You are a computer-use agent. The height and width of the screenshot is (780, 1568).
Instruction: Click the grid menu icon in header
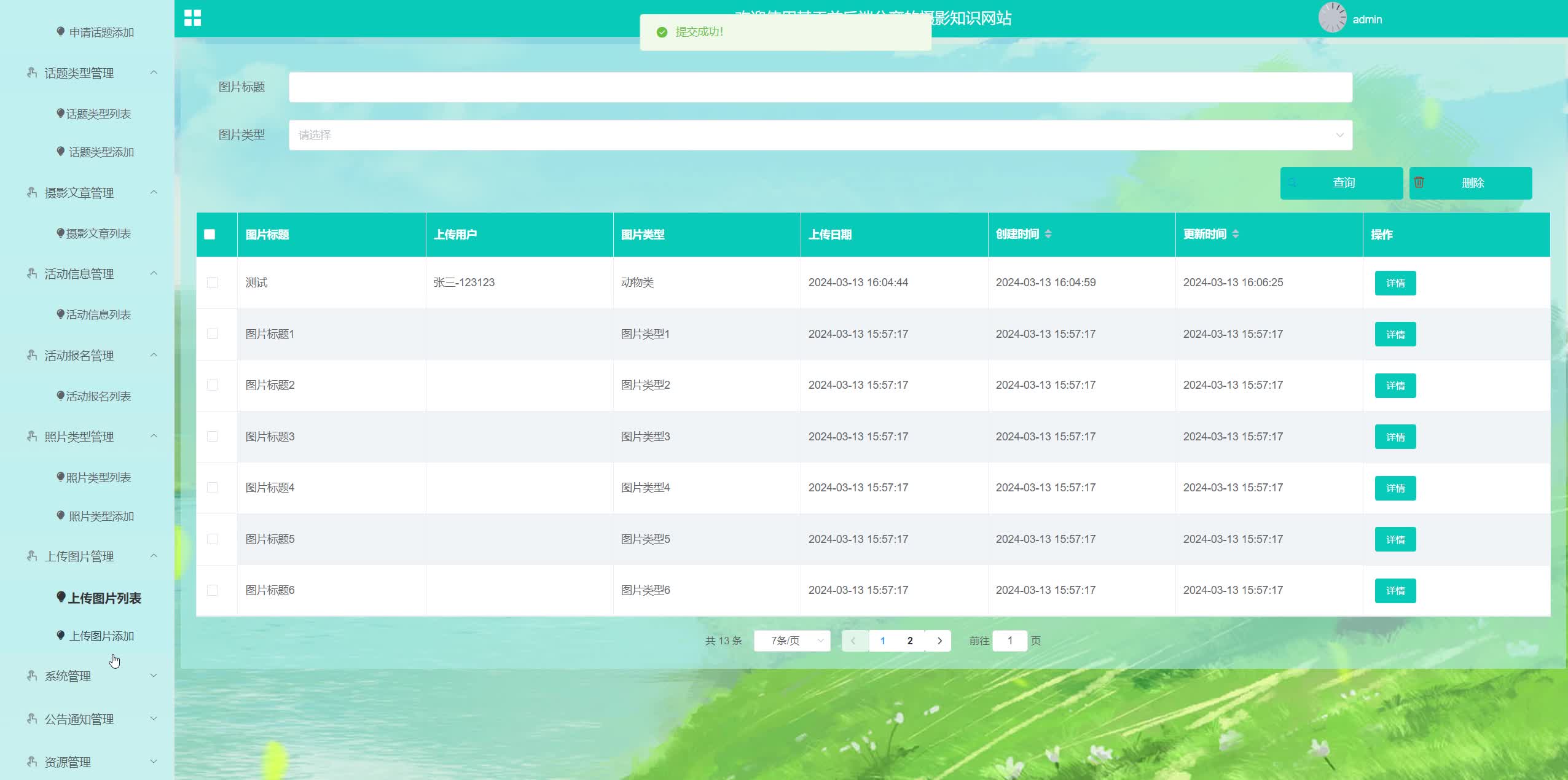click(192, 18)
